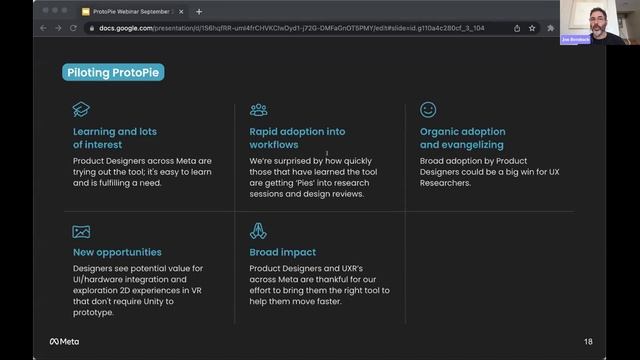The image size is (640, 360).
Task: Click the presenter name label on webcam
Action: click(576, 40)
